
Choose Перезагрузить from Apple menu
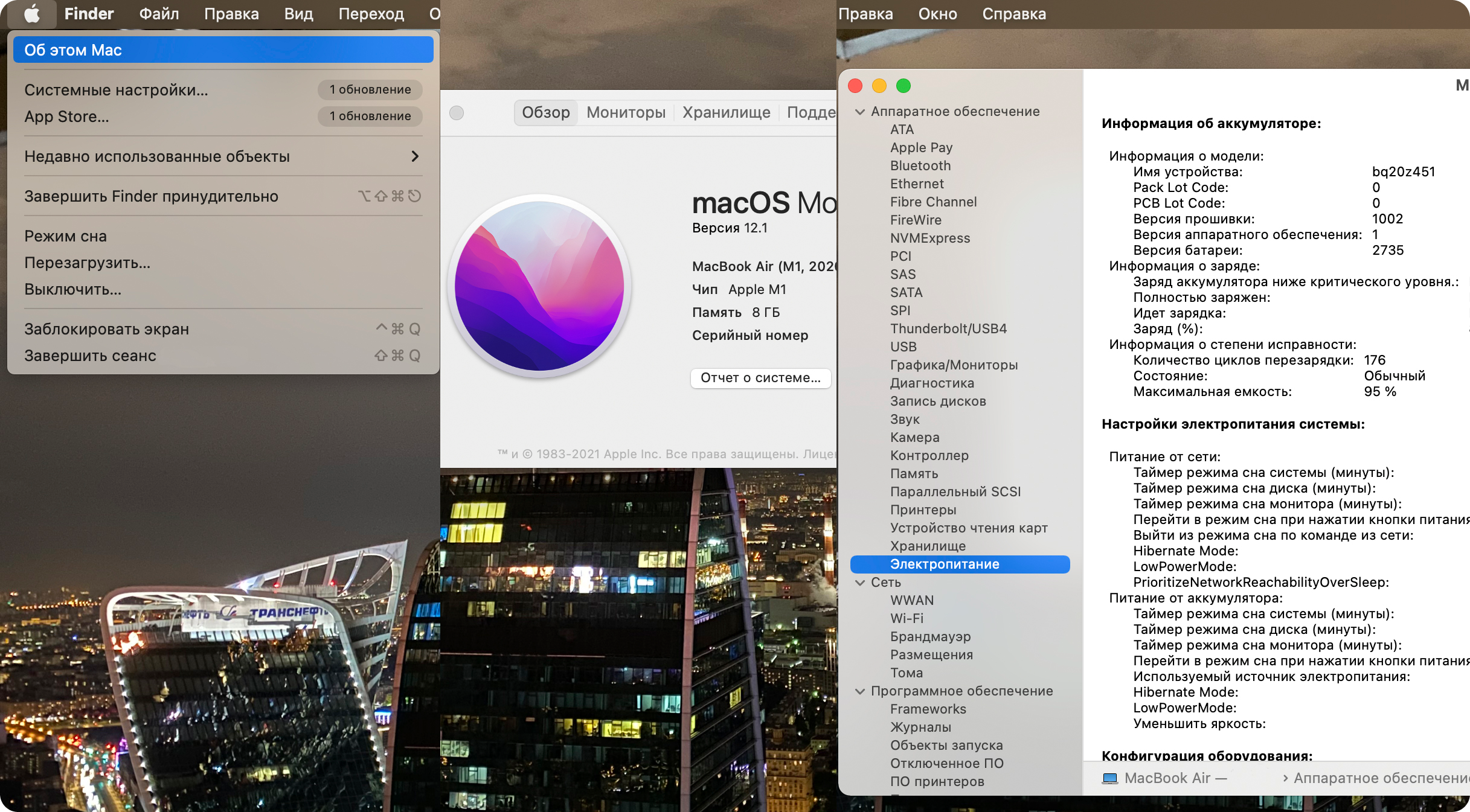tap(223, 263)
